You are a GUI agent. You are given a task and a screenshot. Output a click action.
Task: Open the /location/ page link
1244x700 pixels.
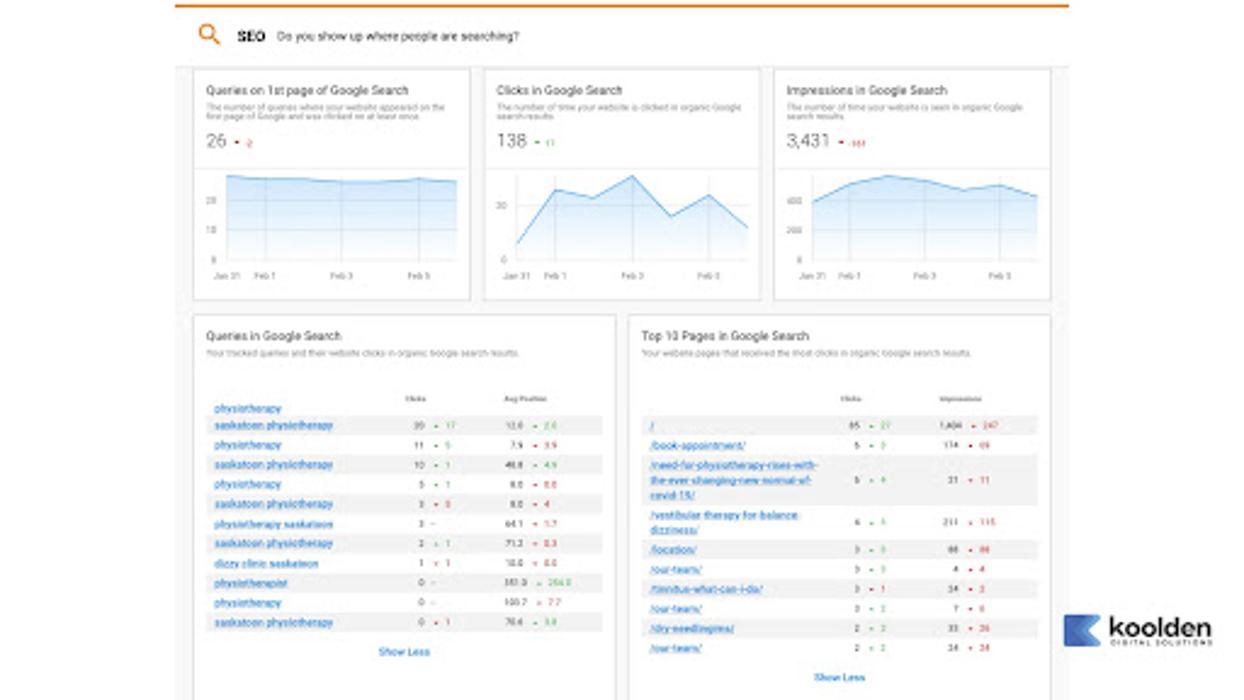click(x=673, y=550)
